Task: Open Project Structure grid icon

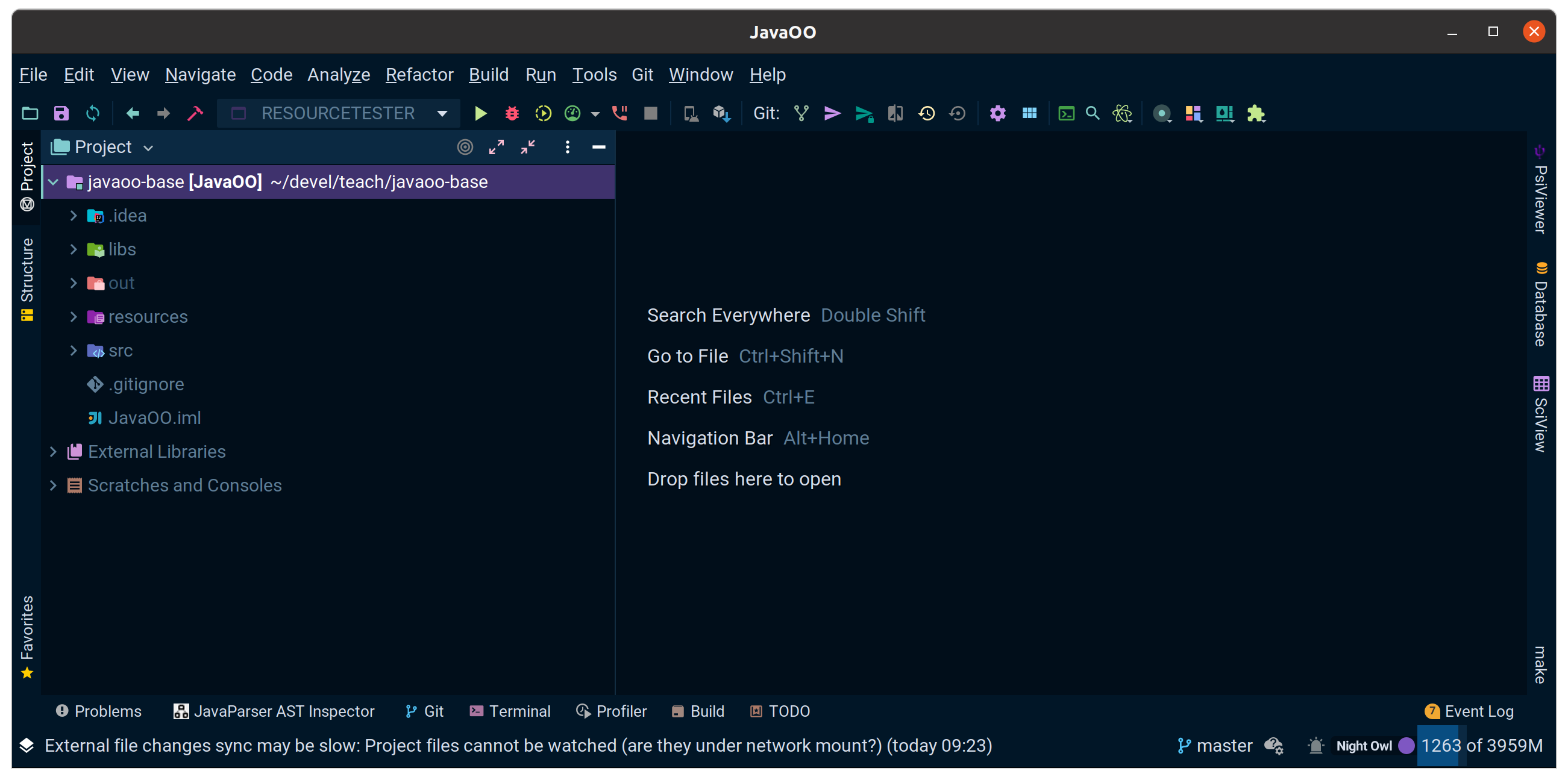Action: pos(1029,114)
